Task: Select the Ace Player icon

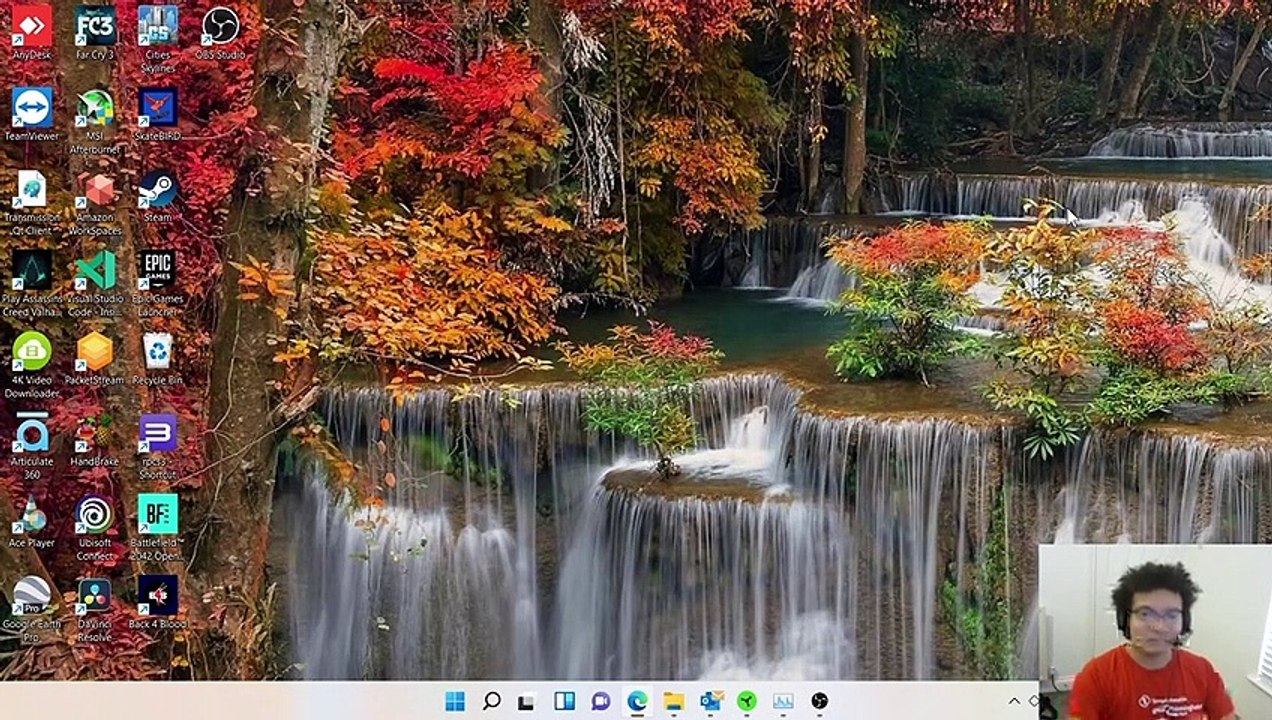Action: 32,521
